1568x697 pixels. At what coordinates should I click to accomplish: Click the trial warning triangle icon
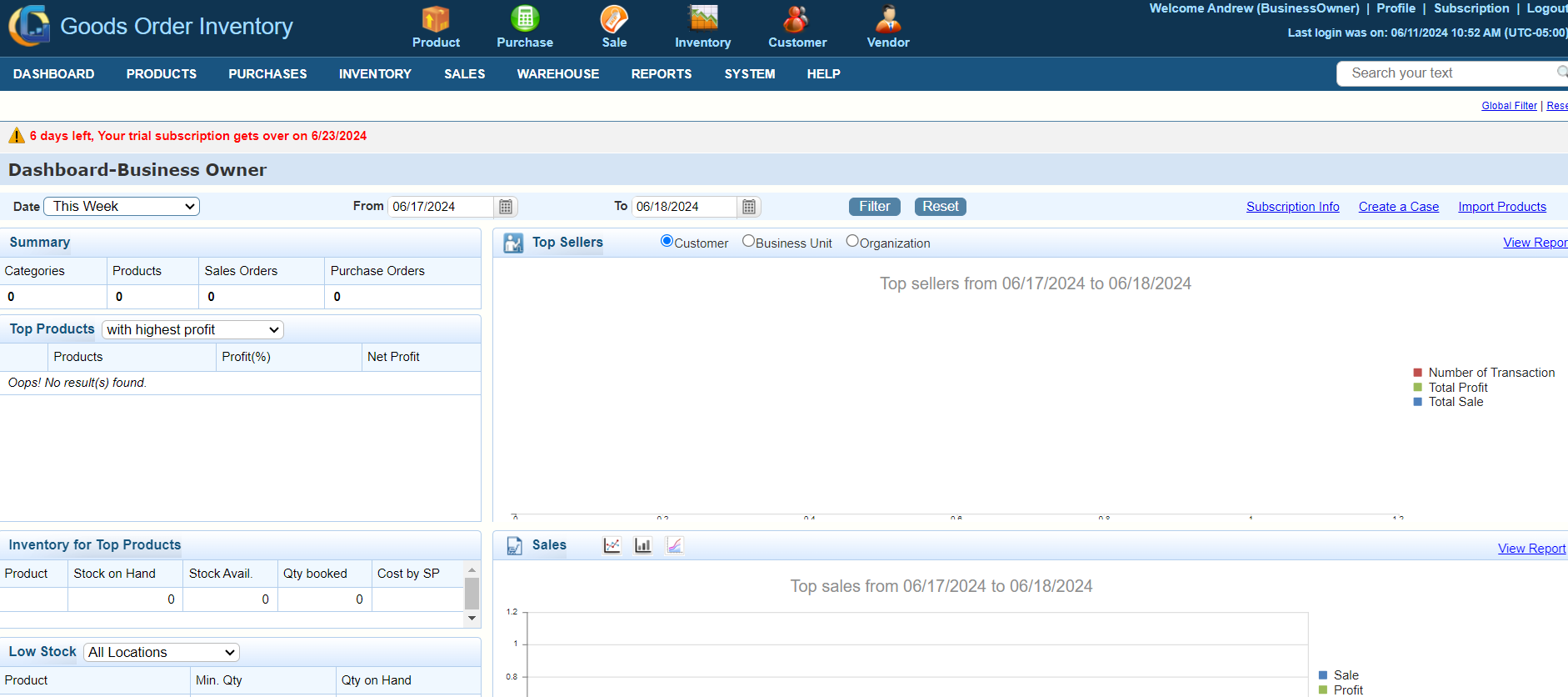click(x=17, y=136)
